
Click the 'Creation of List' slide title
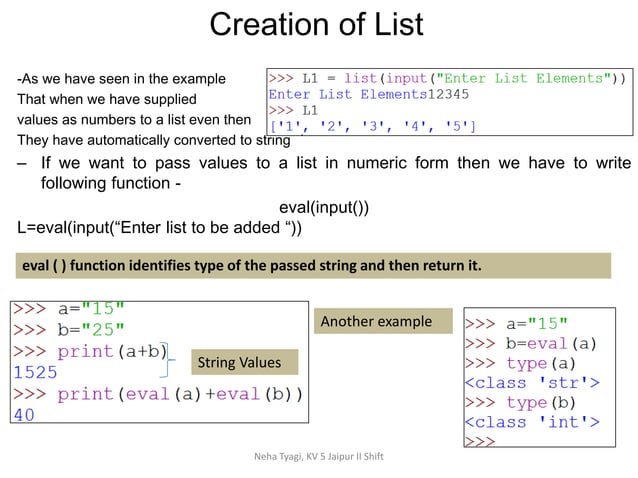317,24
